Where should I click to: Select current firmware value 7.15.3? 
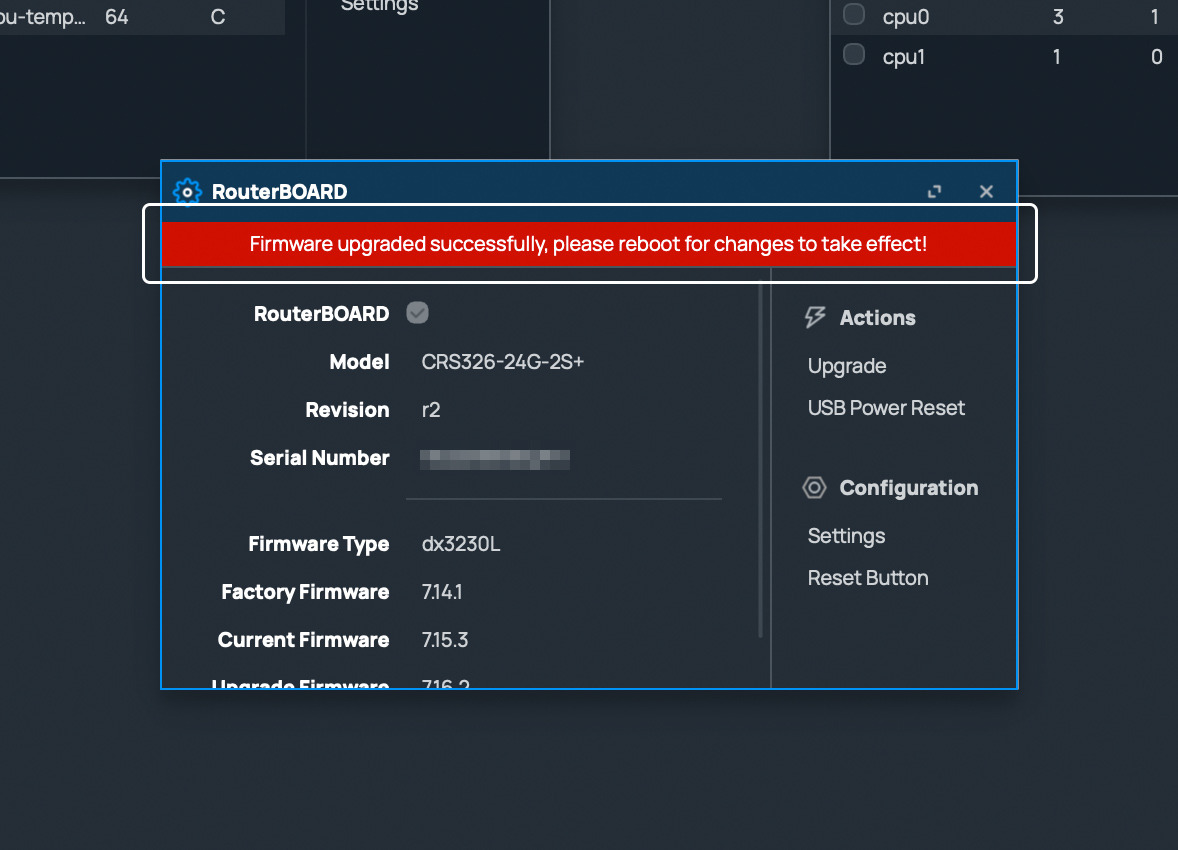tap(445, 640)
